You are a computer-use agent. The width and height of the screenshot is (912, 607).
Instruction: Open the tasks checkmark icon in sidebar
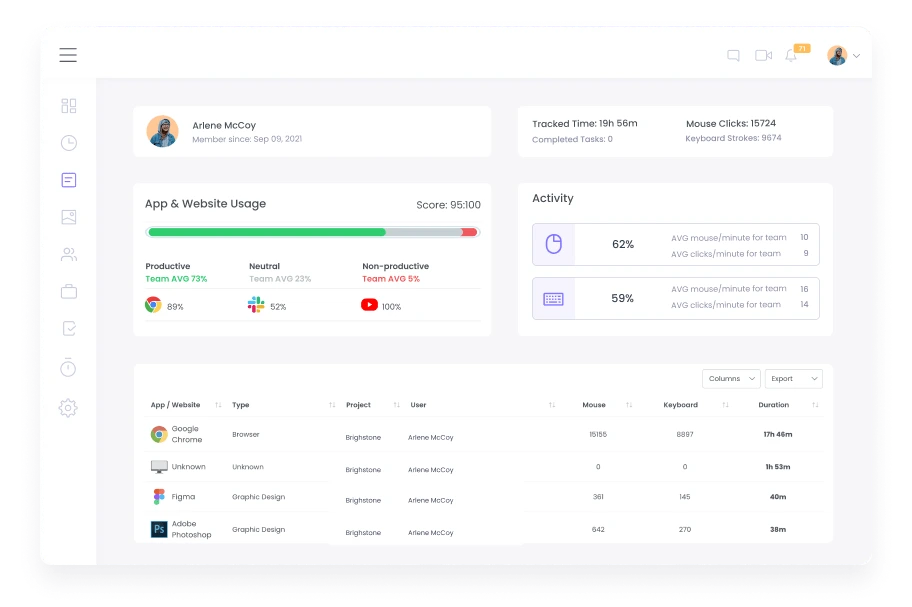(x=69, y=329)
